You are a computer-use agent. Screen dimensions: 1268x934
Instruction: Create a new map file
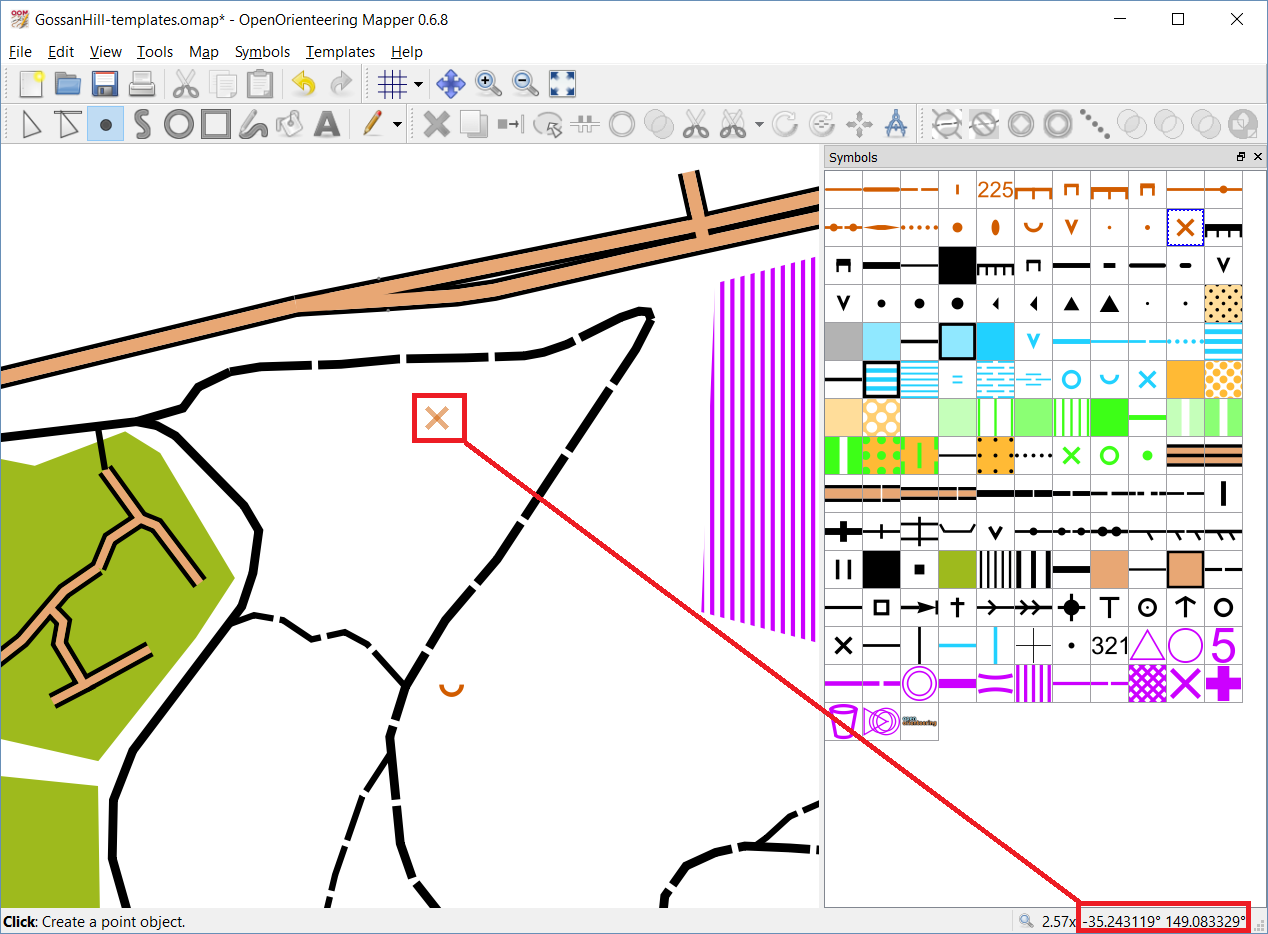(x=32, y=84)
